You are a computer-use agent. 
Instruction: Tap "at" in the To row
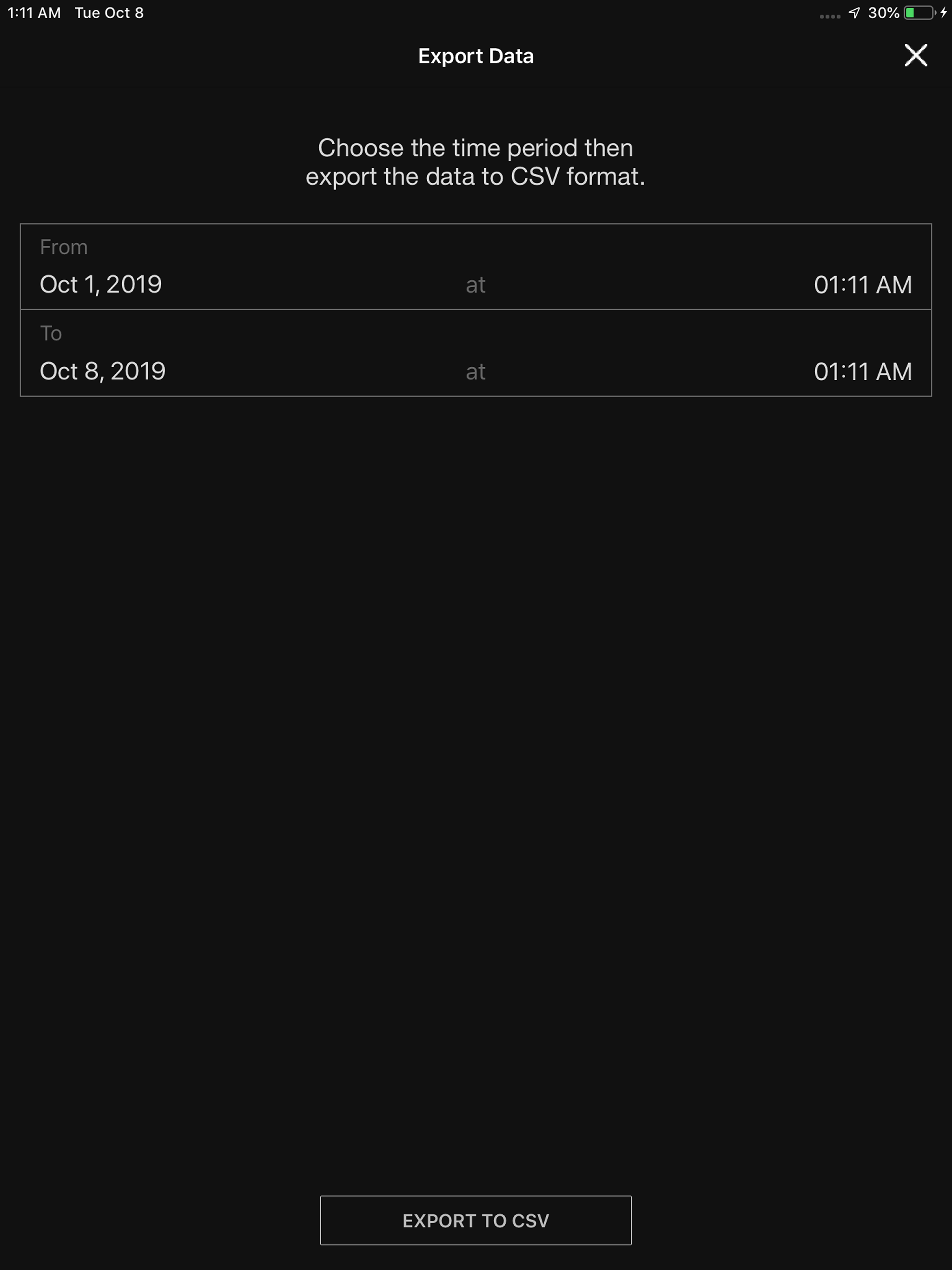(x=476, y=371)
